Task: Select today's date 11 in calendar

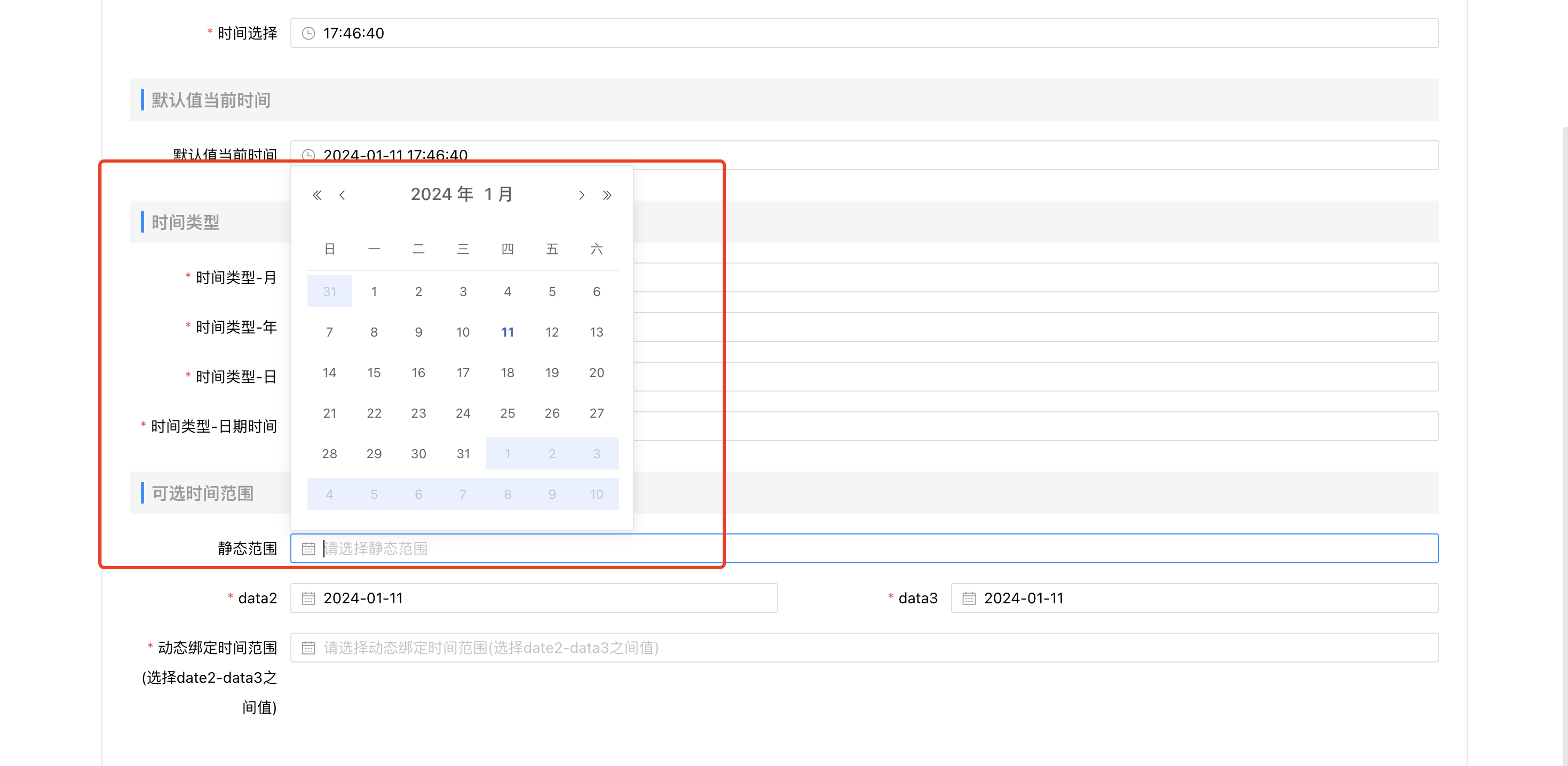Action: [507, 332]
